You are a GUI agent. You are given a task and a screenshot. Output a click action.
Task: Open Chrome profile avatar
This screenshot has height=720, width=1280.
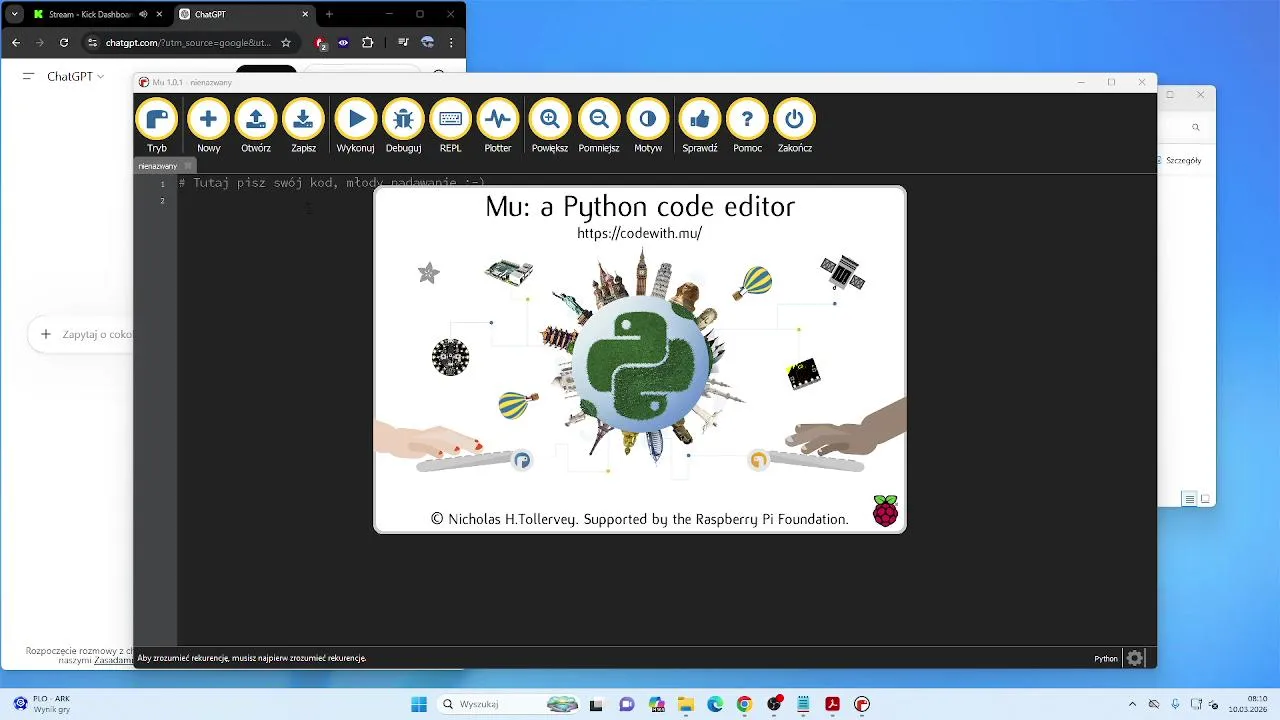pos(427,43)
